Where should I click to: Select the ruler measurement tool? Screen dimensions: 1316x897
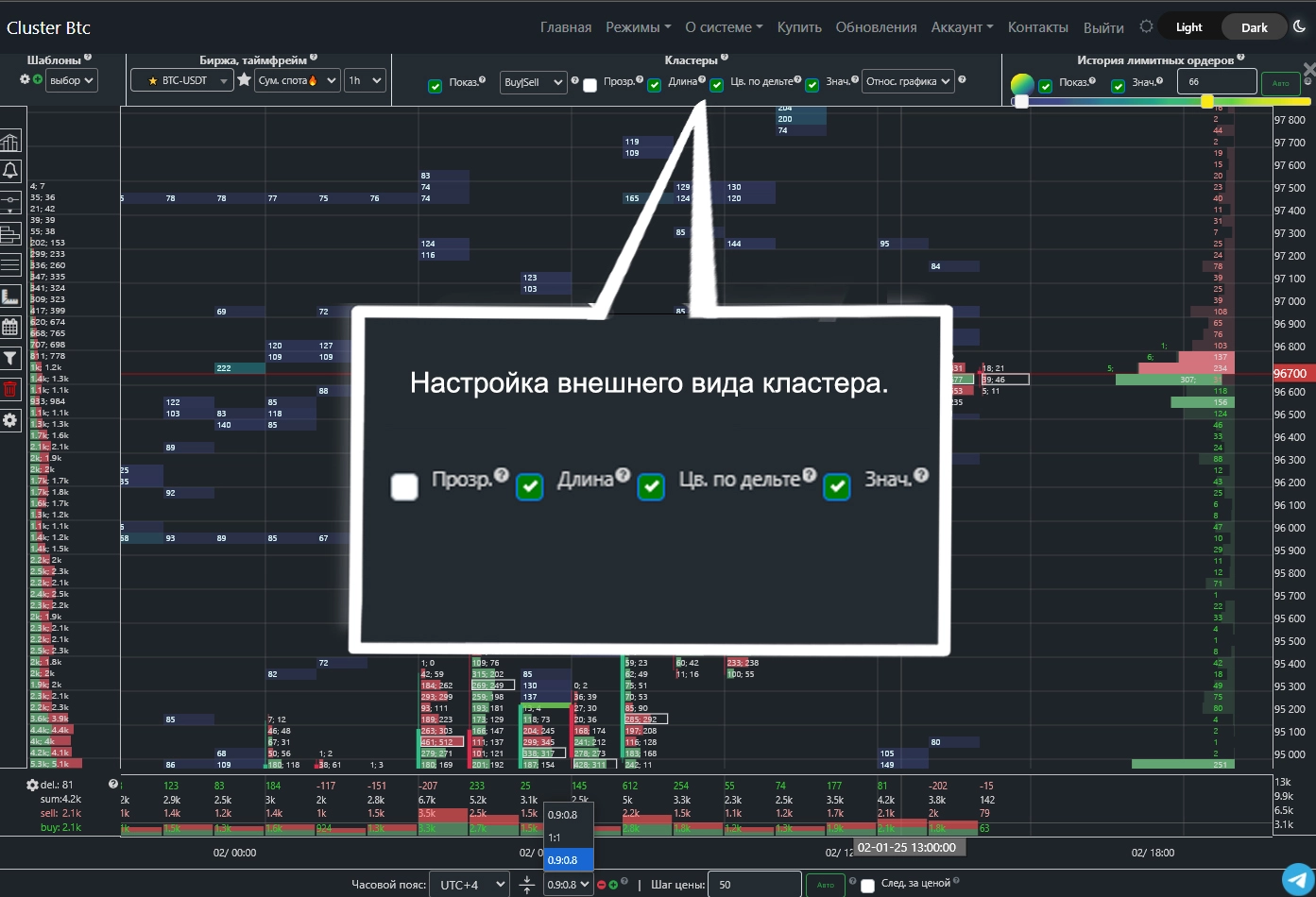[x=10, y=296]
